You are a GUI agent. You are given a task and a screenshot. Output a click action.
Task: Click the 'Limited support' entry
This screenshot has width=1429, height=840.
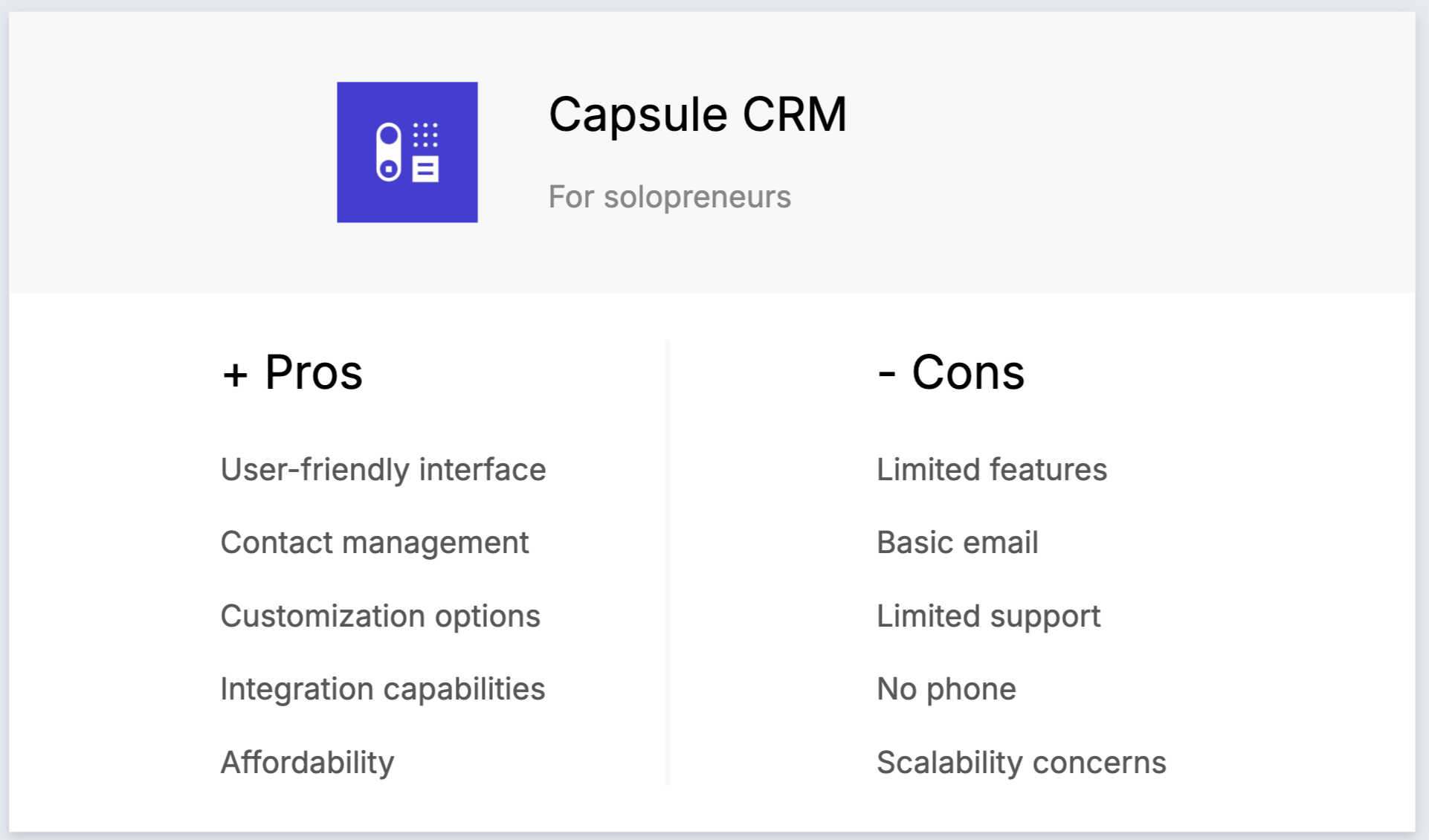[x=988, y=616]
